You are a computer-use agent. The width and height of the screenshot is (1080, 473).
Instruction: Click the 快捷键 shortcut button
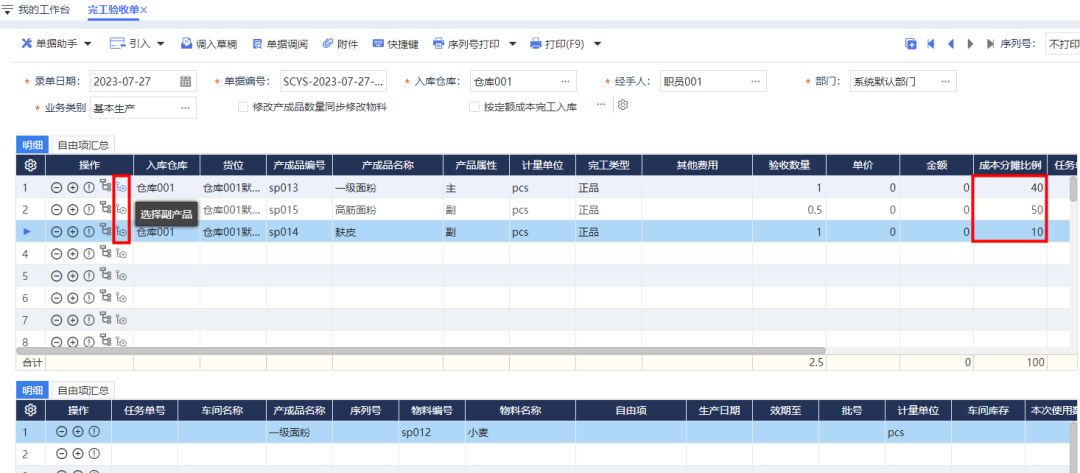click(x=396, y=43)
